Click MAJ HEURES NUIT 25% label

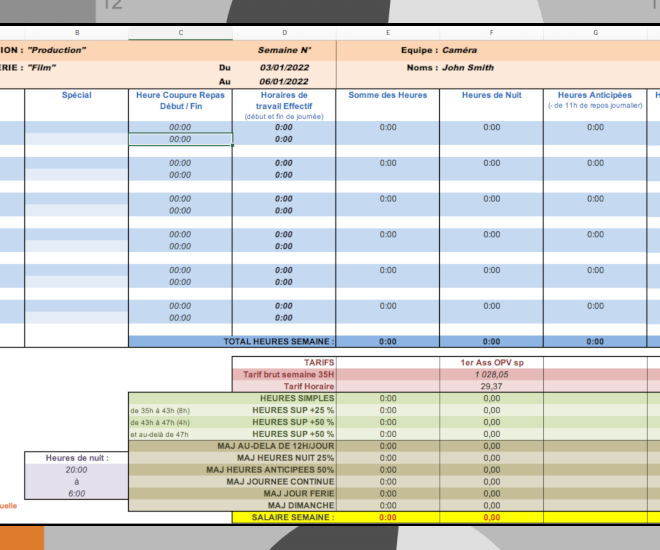(x=285, y=458)
